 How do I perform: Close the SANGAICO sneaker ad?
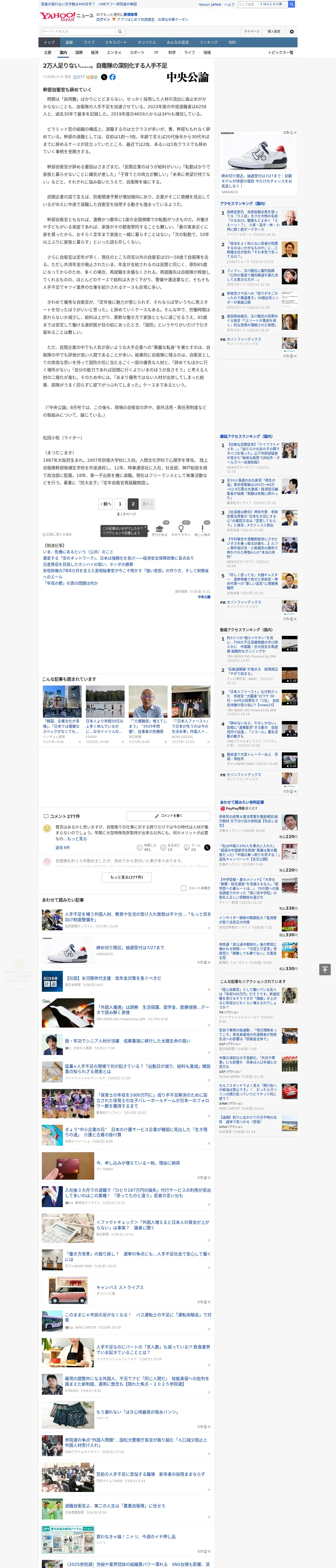[295, 133]
